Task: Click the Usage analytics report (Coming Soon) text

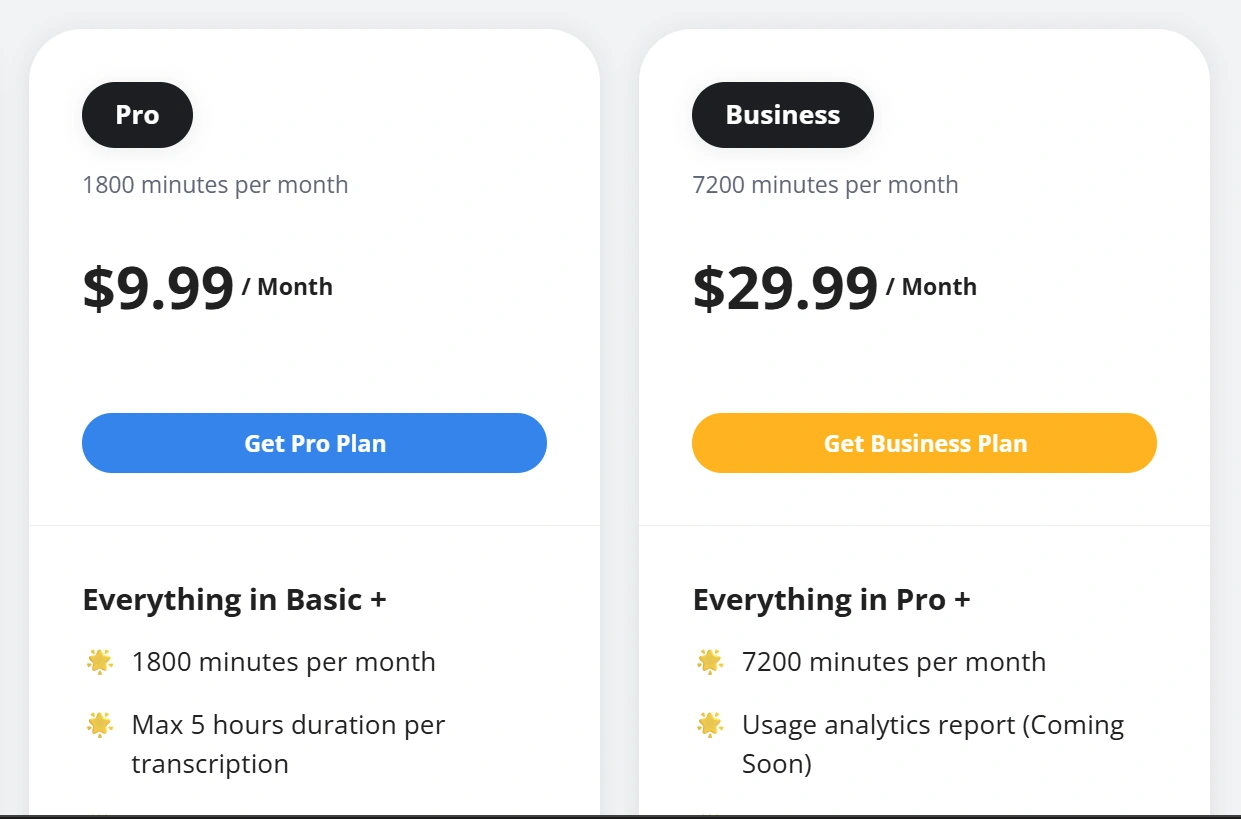Action: (x=932, y=744)
